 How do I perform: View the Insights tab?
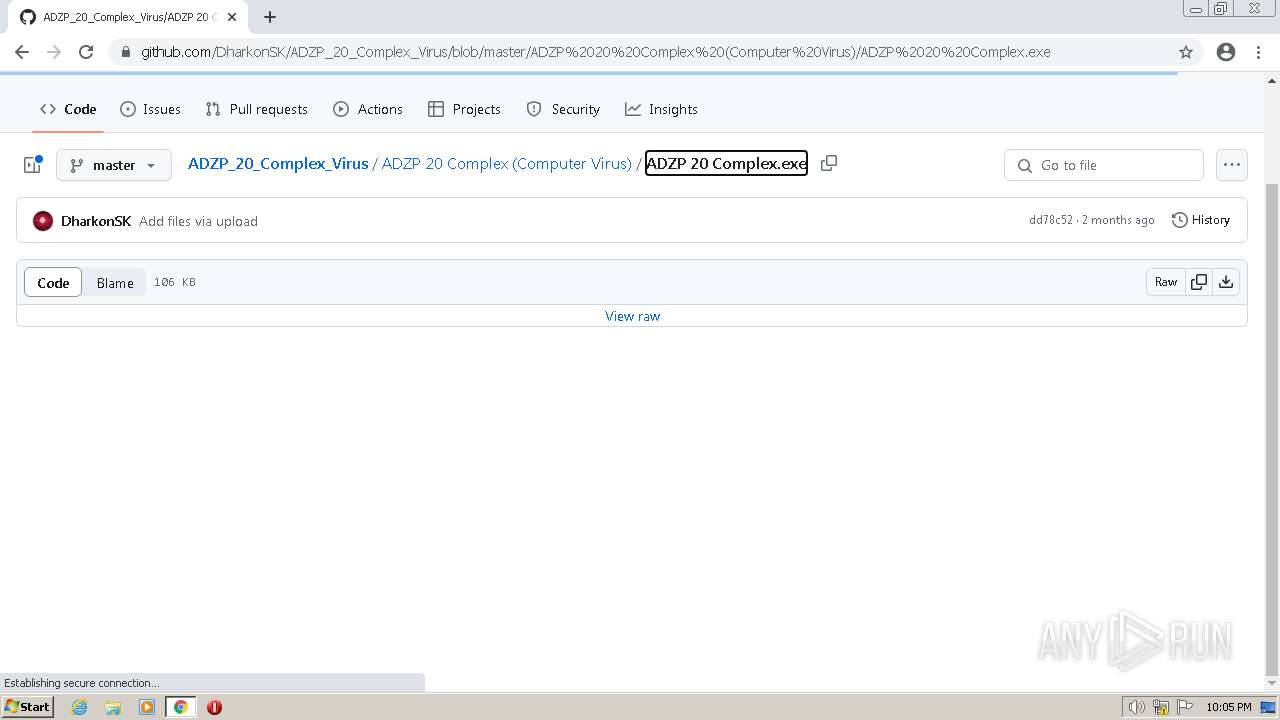coord(661,109)
